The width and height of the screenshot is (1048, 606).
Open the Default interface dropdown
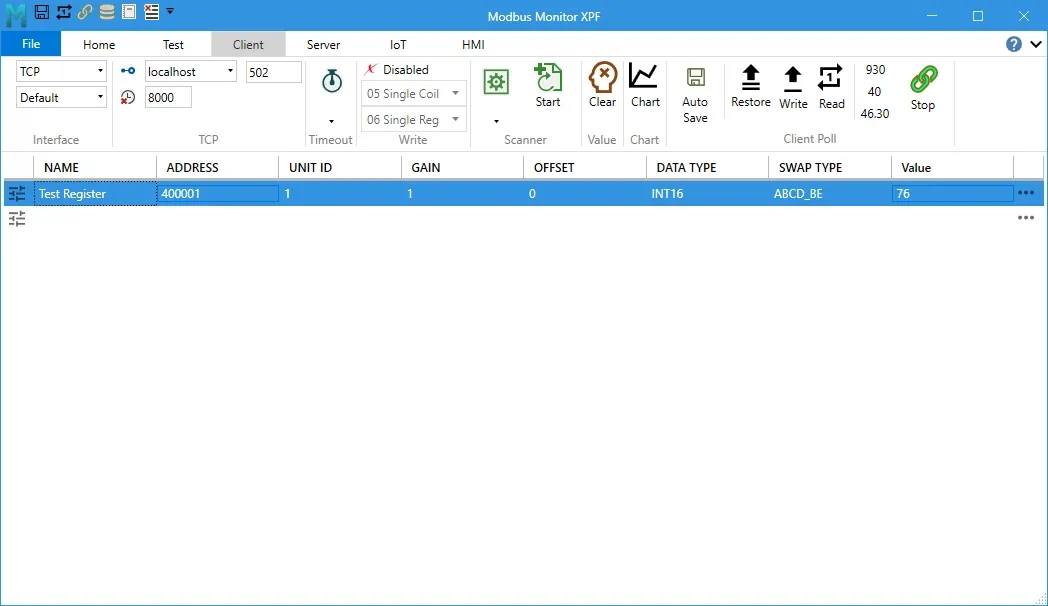point(61,98)
